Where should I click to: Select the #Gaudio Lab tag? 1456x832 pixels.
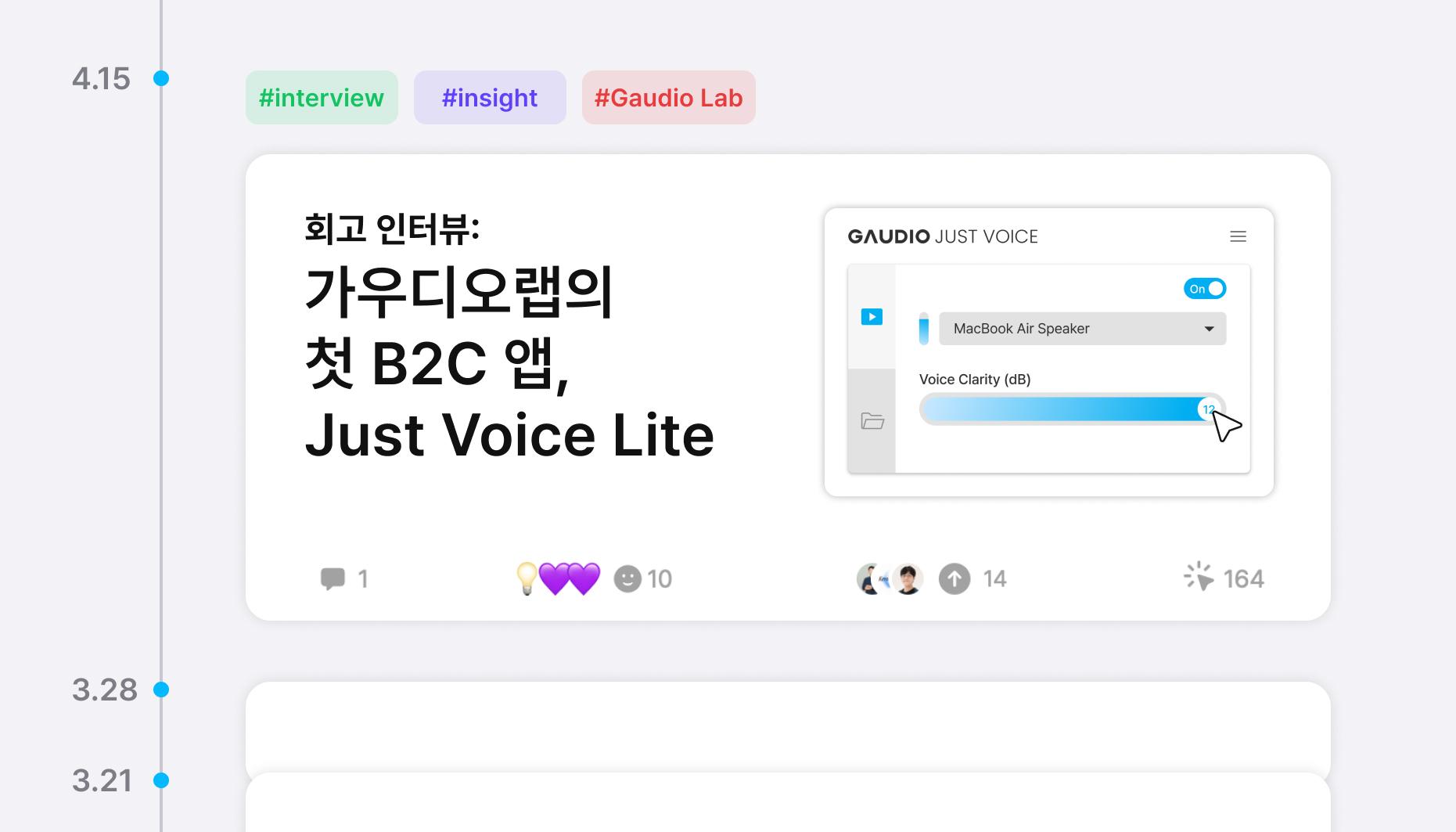point(669,98)
